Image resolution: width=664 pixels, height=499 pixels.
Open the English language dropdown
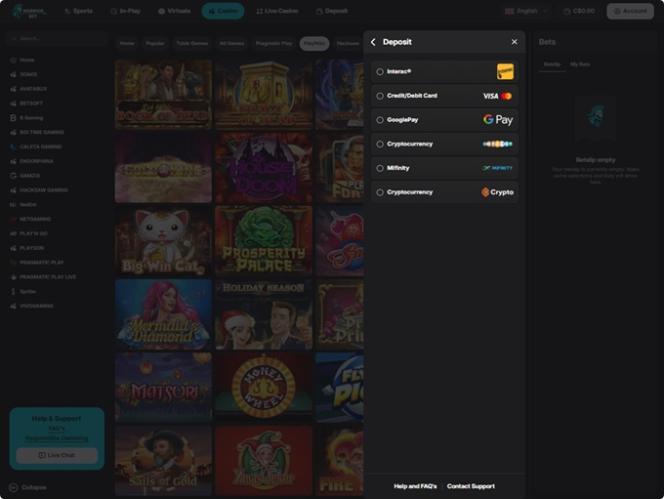526,11
